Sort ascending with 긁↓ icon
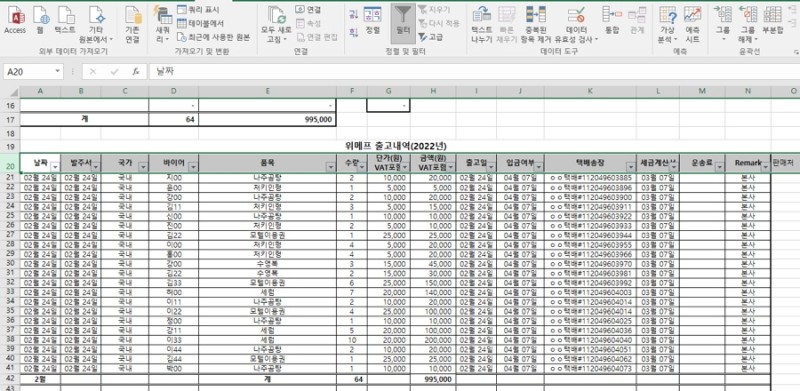 pyautogui.click(x=353, y=14)
